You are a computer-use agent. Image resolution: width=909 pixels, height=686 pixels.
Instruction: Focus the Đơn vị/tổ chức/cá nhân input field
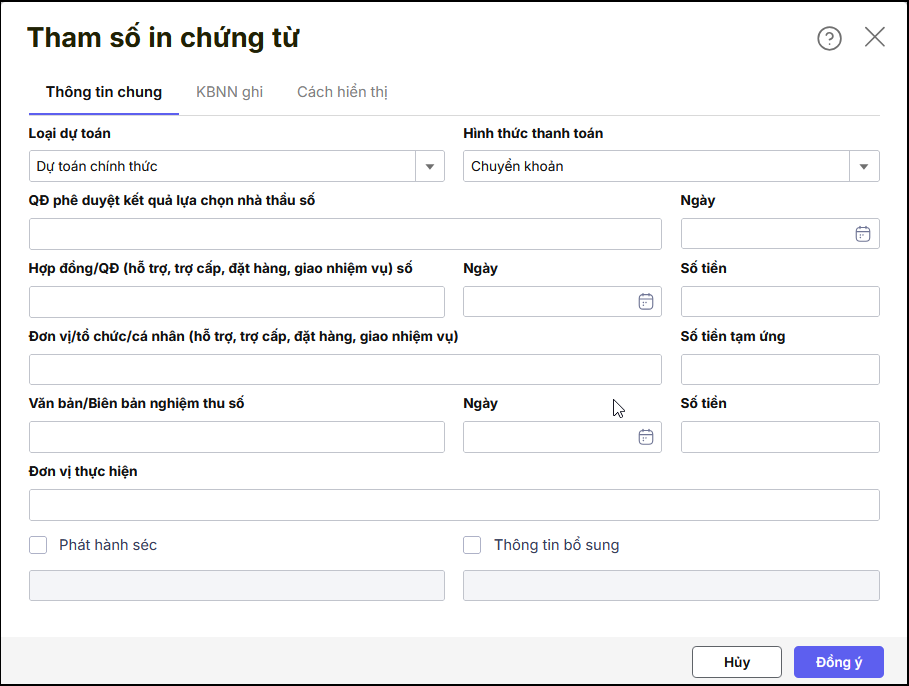tap(345, 369)
